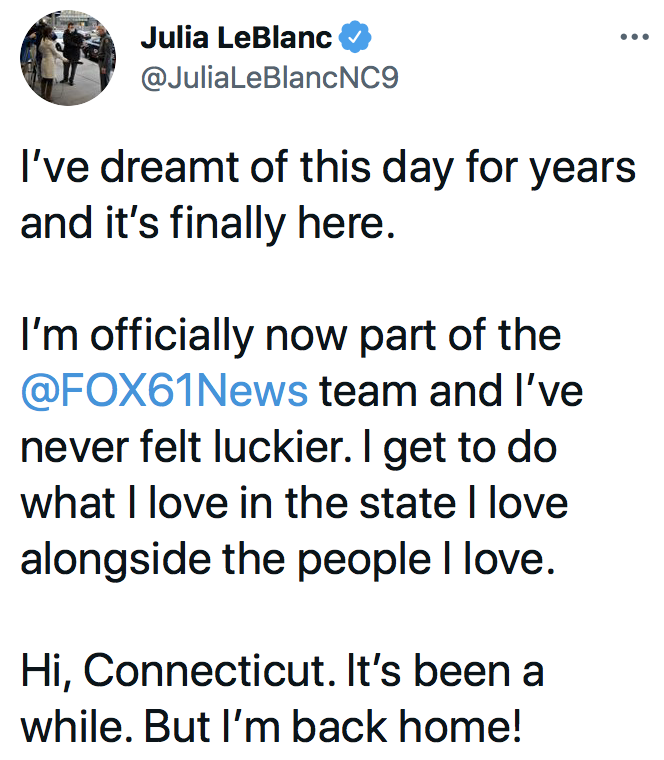Open the three-dot more options menu
Image resolution: width=664 pixels, height=760 pixels.
(635, 38)
